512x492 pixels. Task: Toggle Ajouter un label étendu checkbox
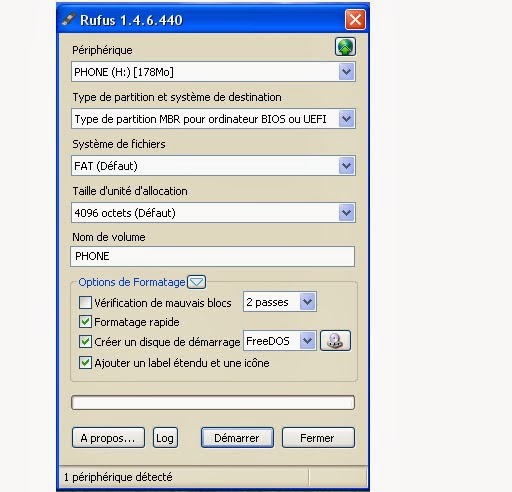click(x=85, y=363)
